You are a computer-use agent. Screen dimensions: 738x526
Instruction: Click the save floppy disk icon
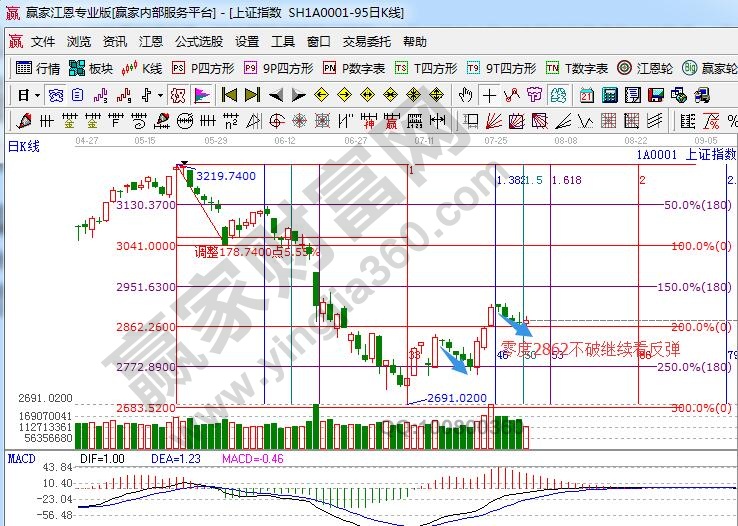pos(656,96)
